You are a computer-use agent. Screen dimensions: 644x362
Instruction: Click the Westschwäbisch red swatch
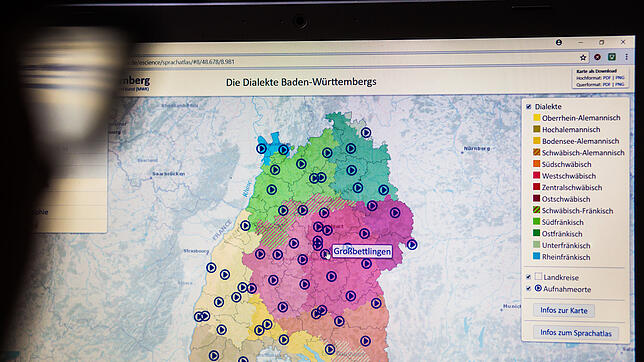coord(536,175)
